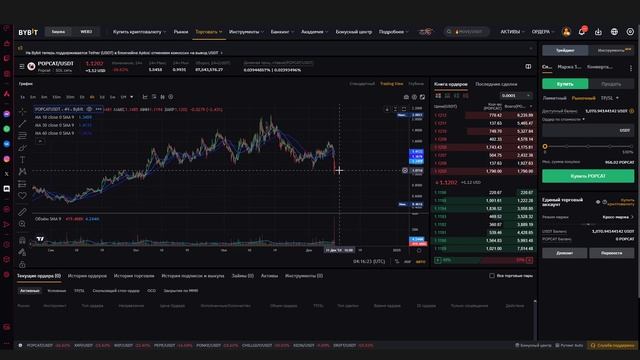The image size is (640, 360).
Task: Select the ruler measure tool
Action: 22,211
